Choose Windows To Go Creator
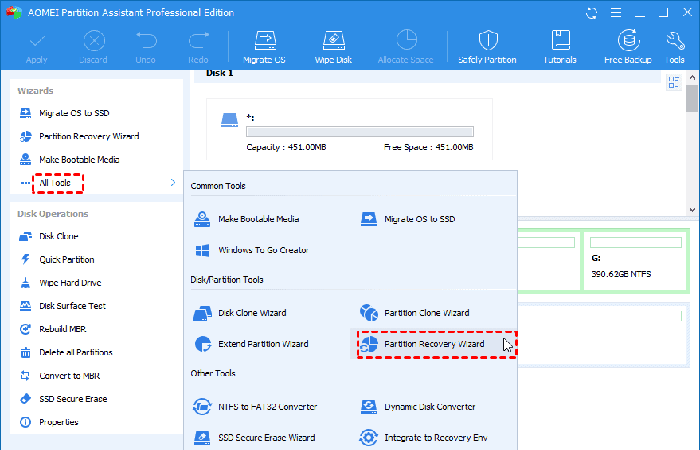Screen dimensions: 700x450 261,249
